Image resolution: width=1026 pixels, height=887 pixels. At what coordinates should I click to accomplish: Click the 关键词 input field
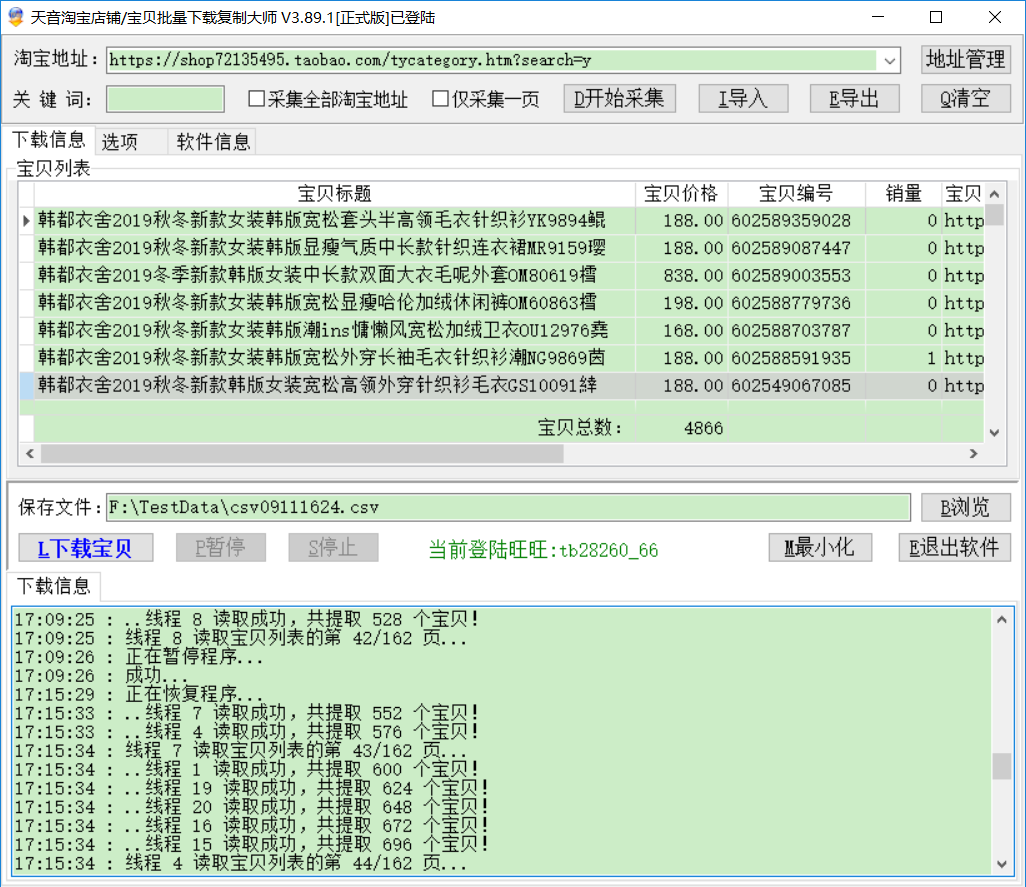click(x=165, y=99)
